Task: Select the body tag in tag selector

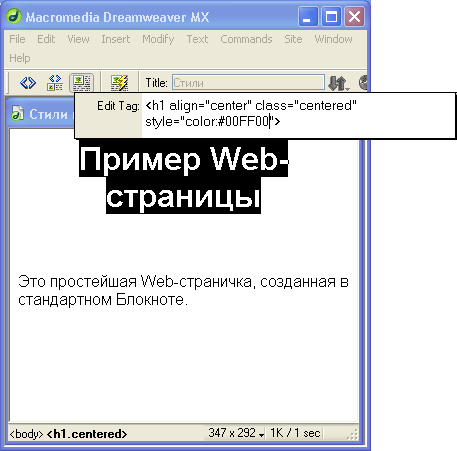Action: 26,434
